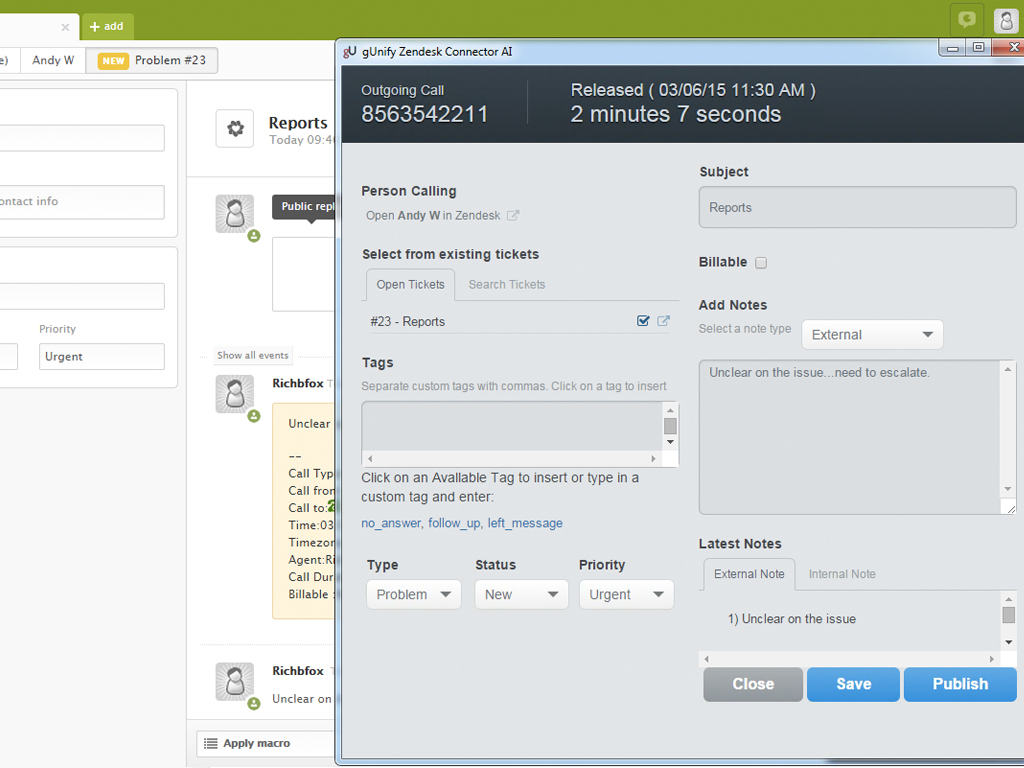Open the Type dropdown showing Problem
Screen dimensions: 1024x768
pyautogui.click(x=413, y=594)
